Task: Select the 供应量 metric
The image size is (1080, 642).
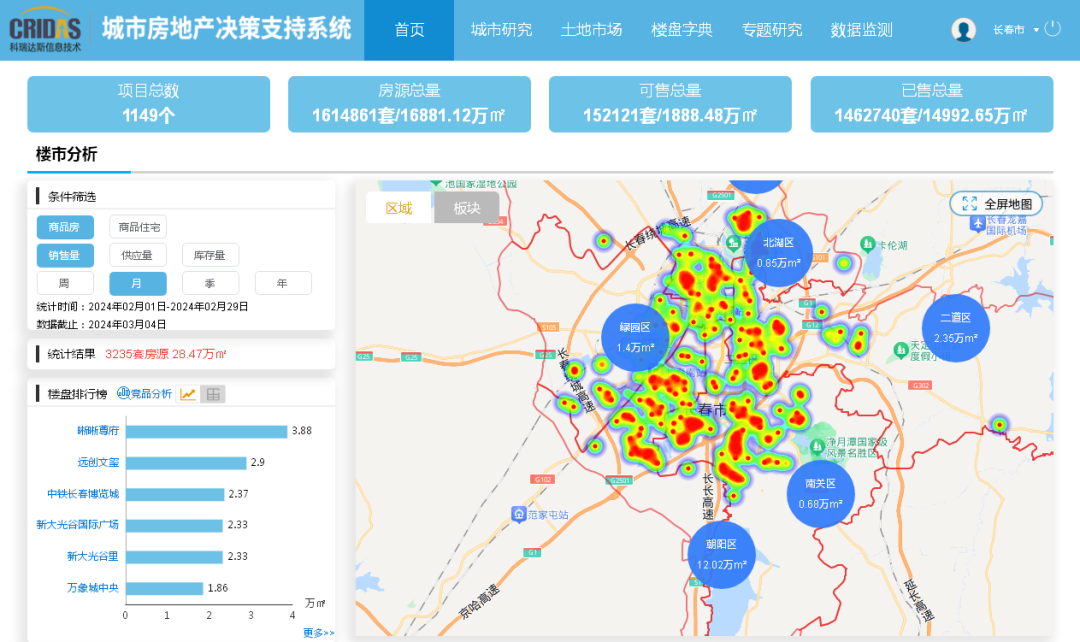Action: tap(138, 255)
